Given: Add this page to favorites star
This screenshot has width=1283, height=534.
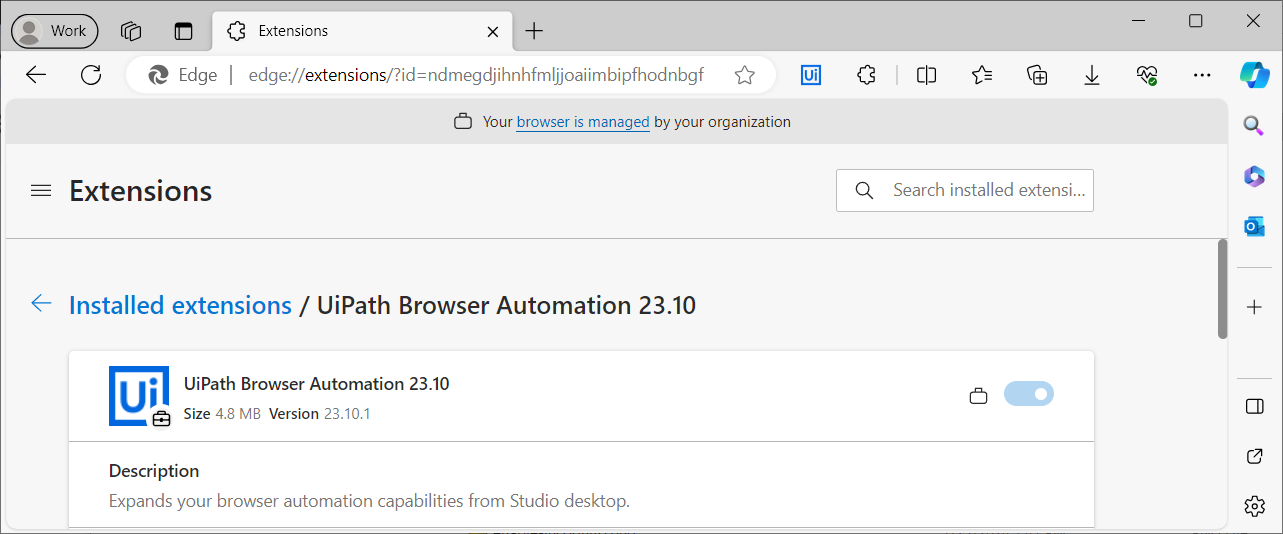Looking at the screenshot, I should pyautogui.click(x=744, y=75).
